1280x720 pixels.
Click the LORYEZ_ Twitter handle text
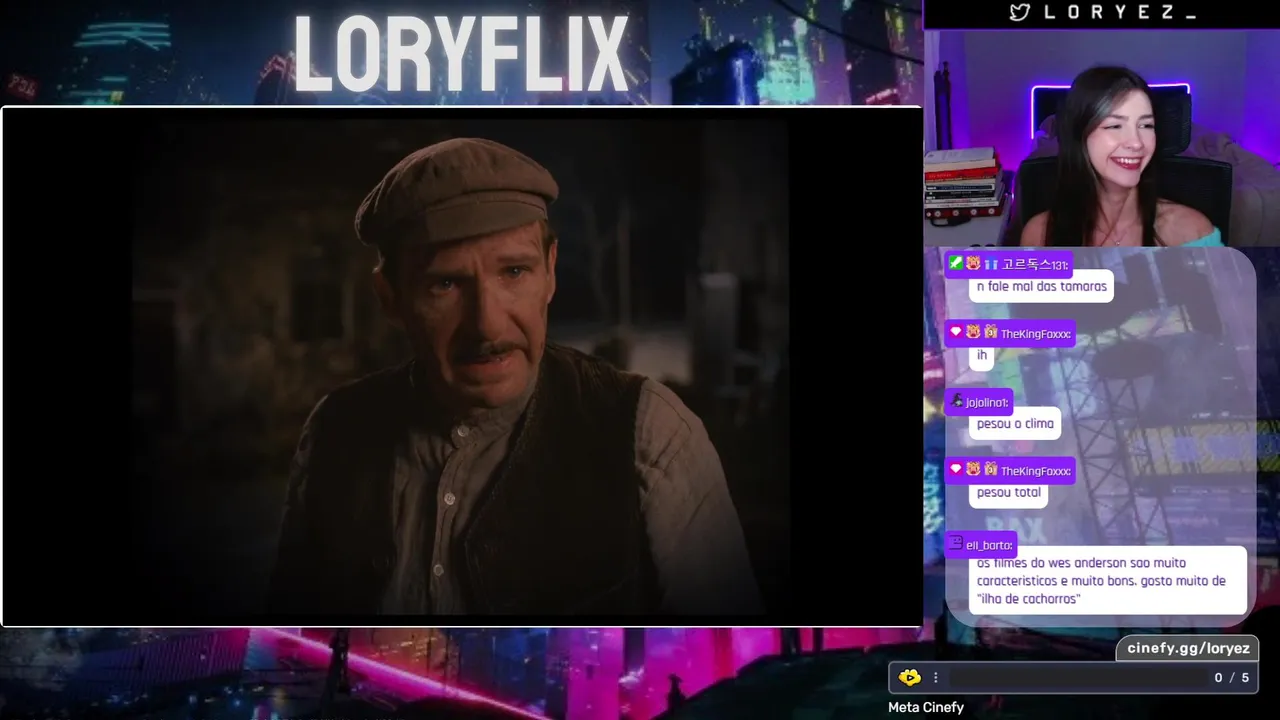pos(1120,13)
